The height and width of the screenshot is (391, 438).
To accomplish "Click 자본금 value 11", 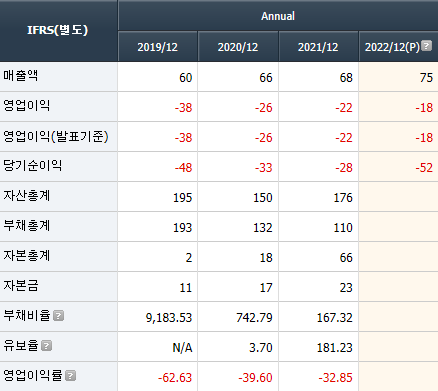I will (x=186, y=288).
